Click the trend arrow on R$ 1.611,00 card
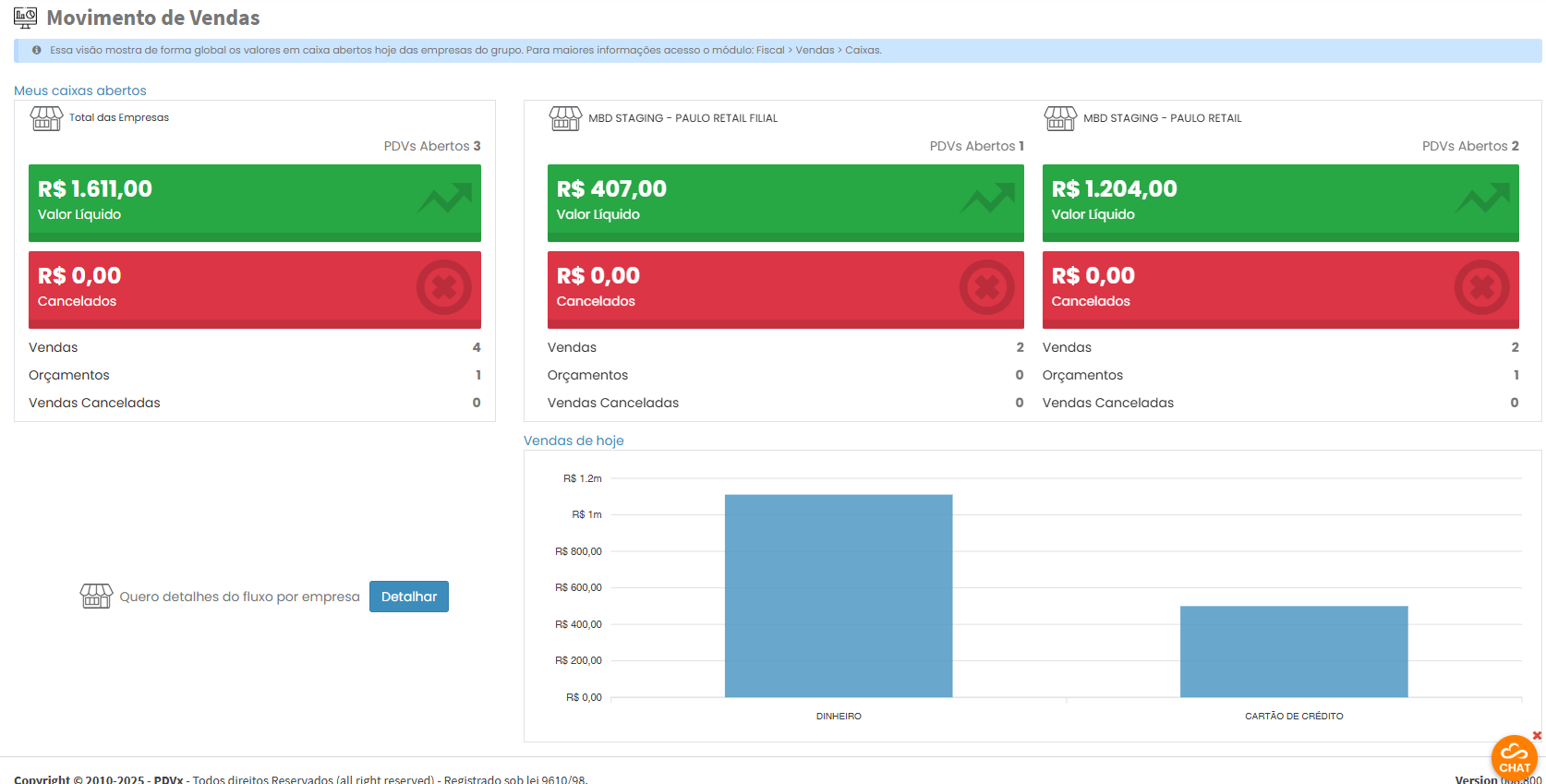Image resolution: width=1546 pixels, height=784 pixels. (x=444, y=198)
